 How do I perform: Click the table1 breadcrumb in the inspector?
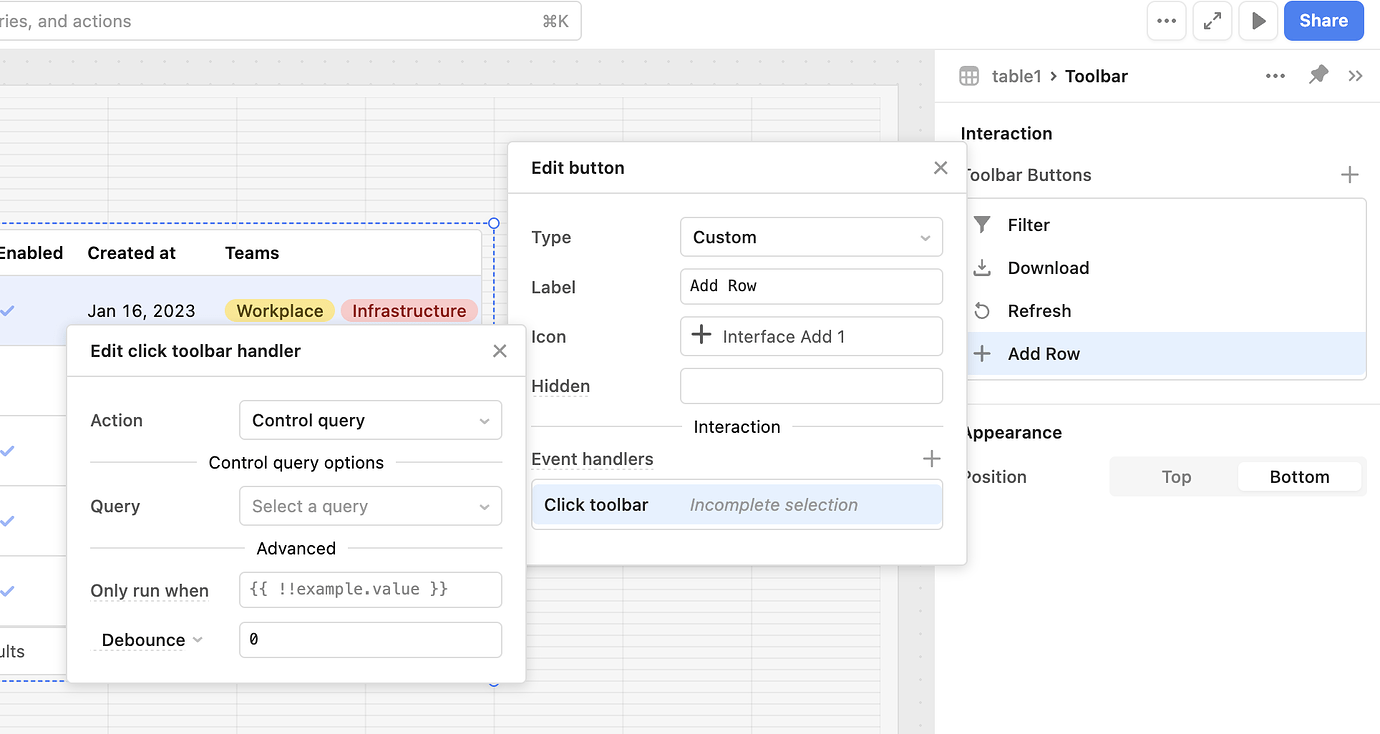1017,75
